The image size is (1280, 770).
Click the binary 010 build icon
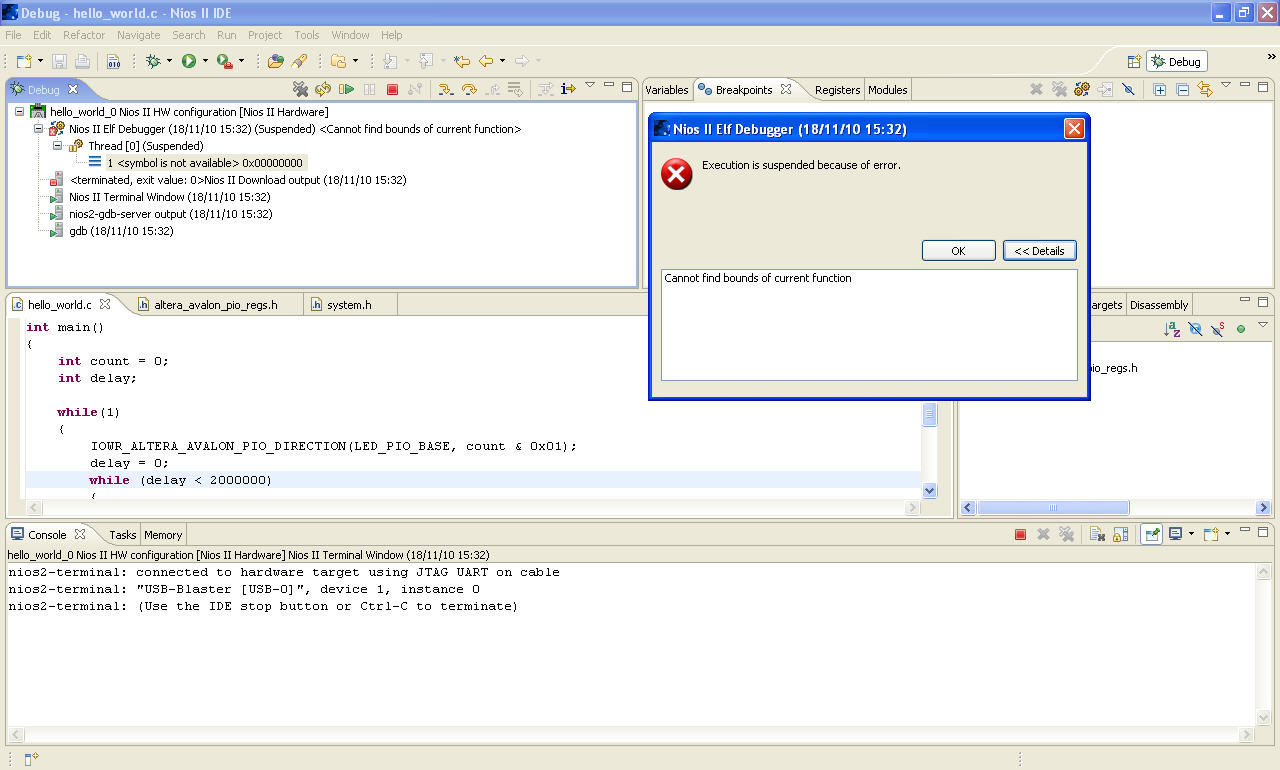point(114,61)
